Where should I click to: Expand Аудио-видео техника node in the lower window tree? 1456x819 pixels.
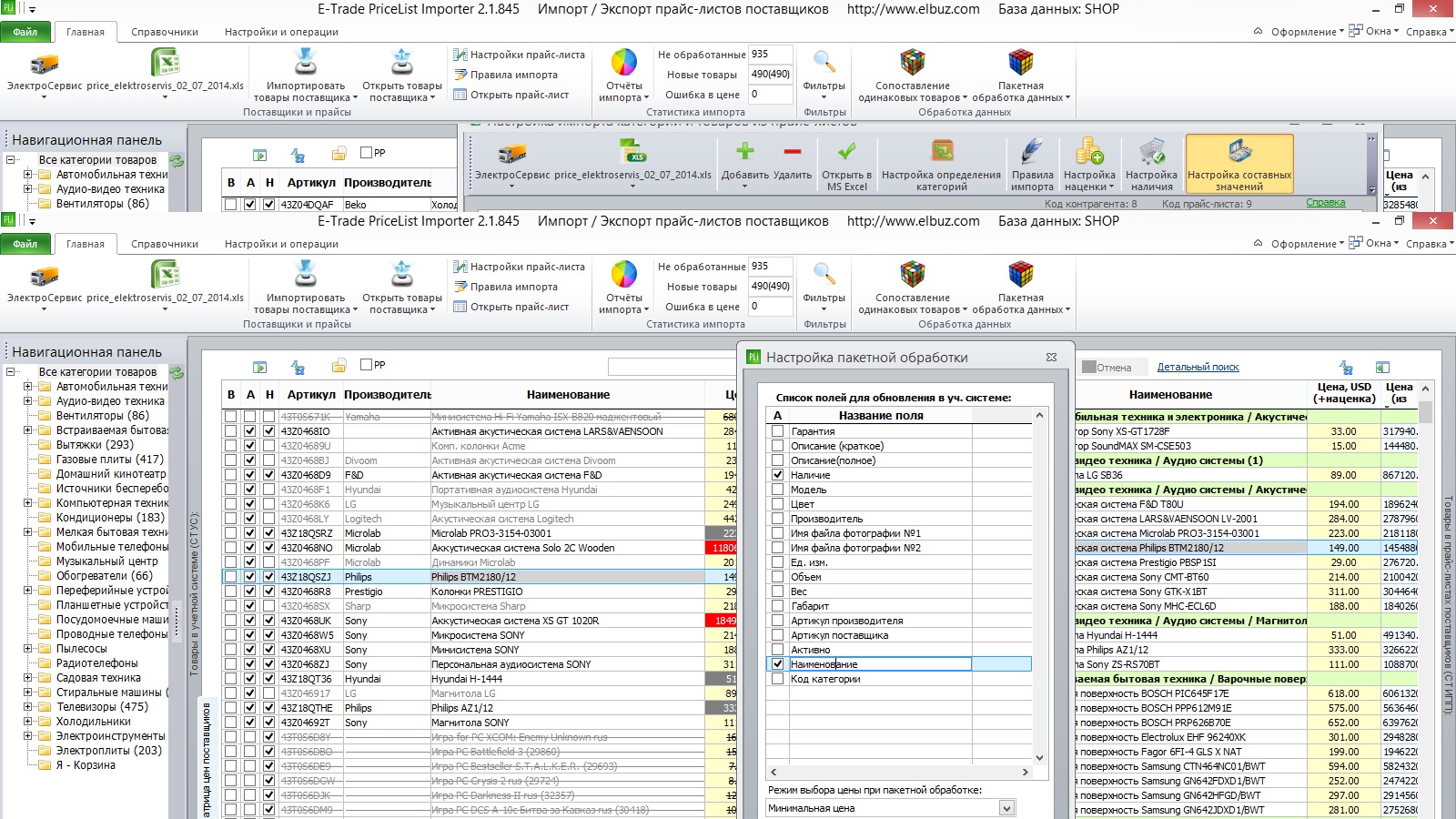pyautogui.click(x=27, y=401)
